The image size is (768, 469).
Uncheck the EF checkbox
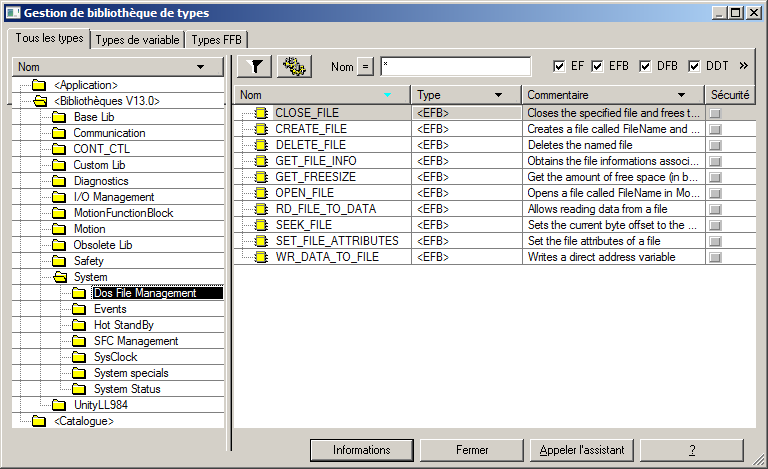coord(559,66)
